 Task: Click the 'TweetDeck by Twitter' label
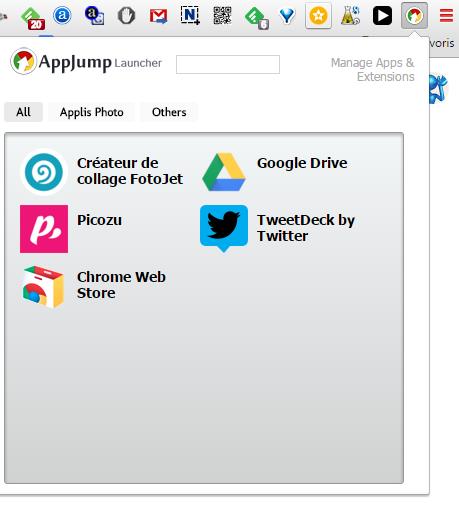pos(306,228)
